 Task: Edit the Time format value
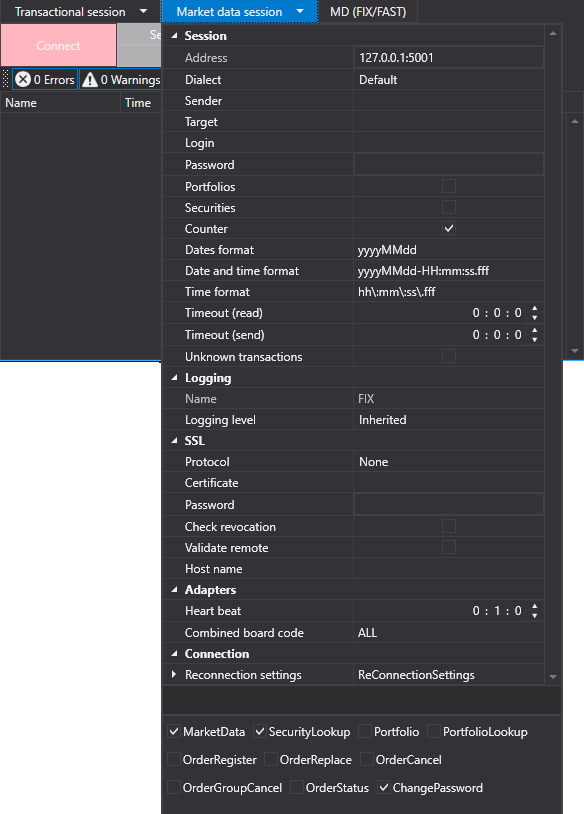point(449,292)
